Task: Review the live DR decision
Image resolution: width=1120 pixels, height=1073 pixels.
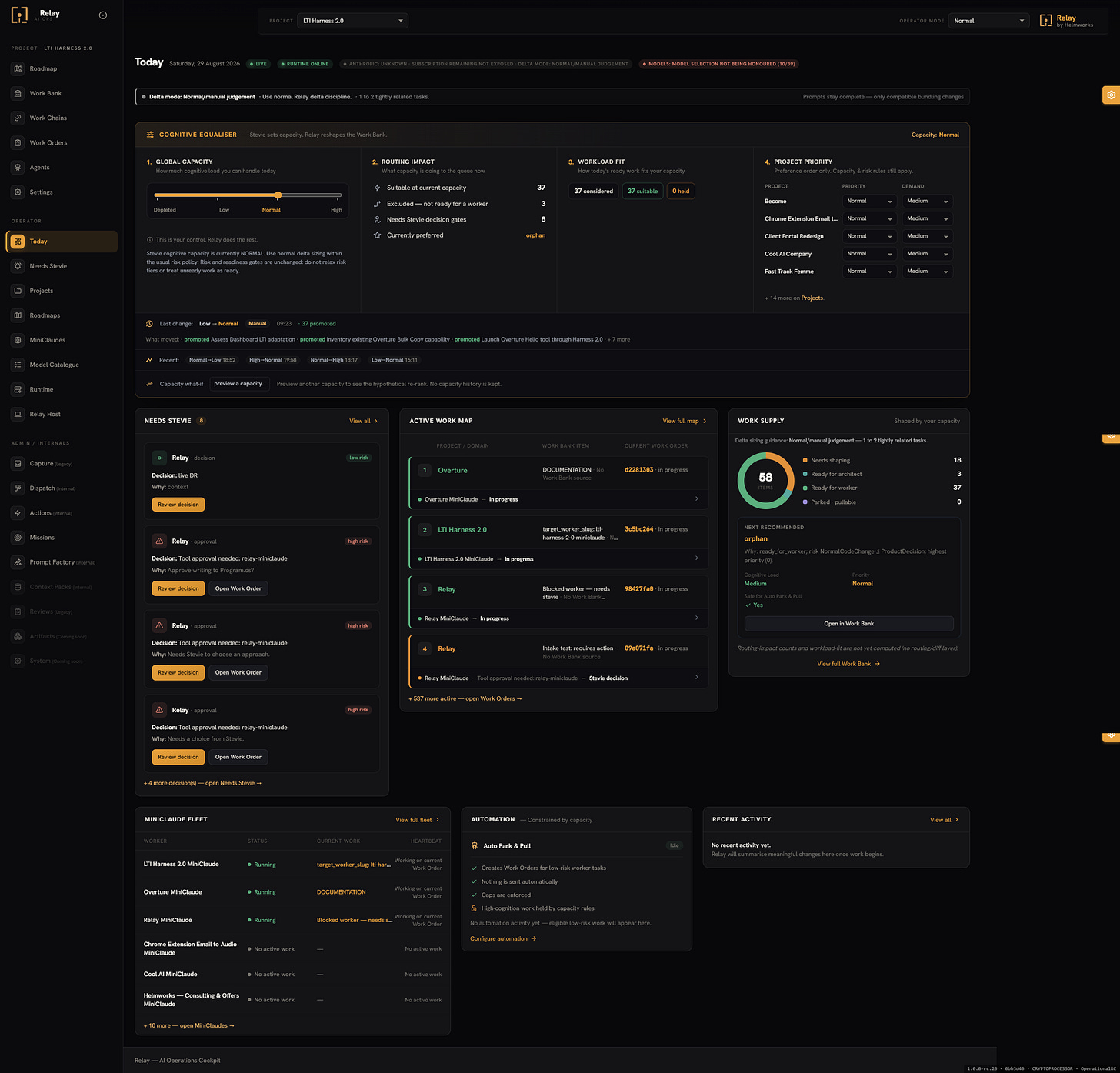Action: coord(178,505)
